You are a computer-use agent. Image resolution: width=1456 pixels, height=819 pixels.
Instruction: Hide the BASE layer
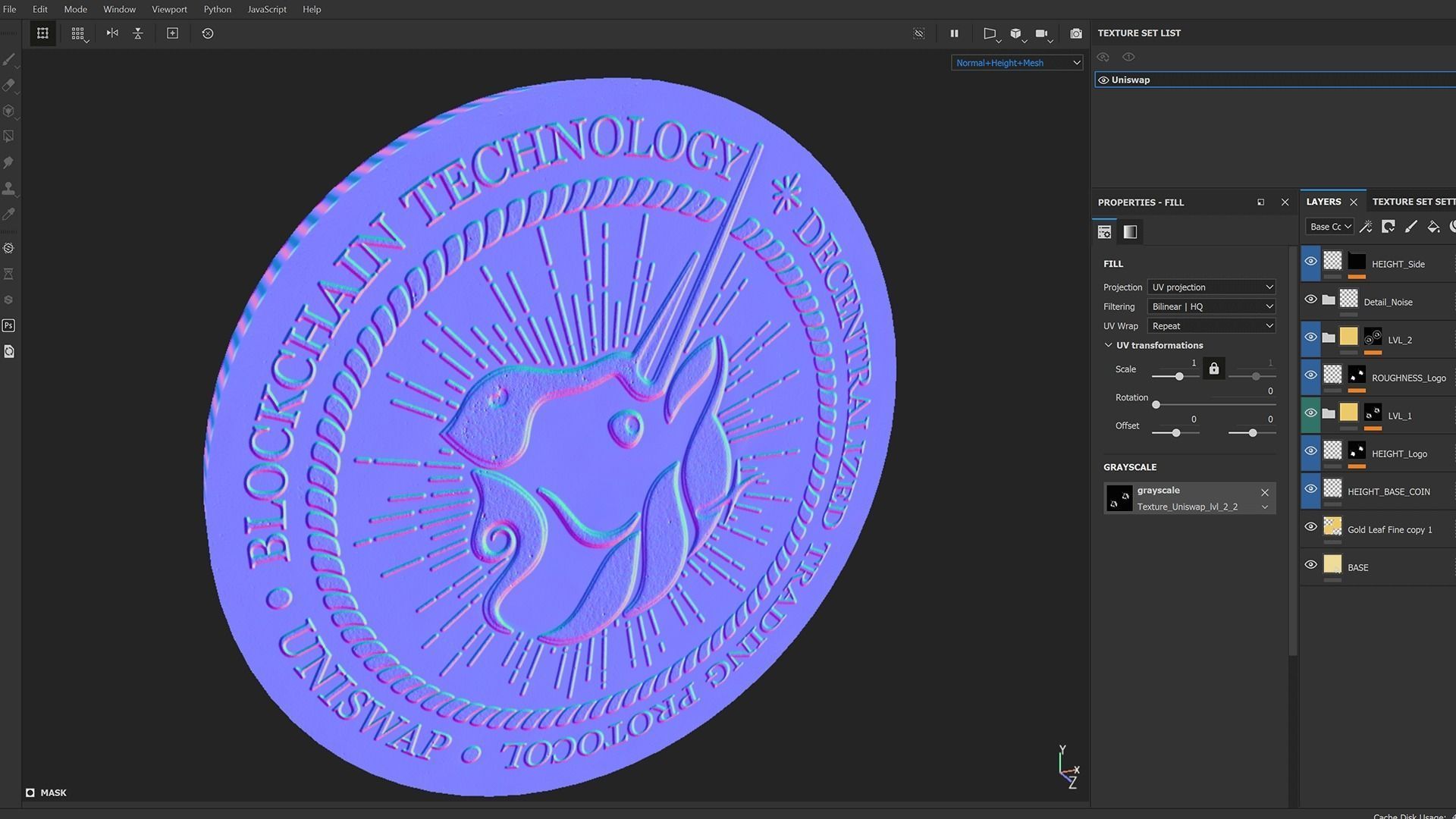point(1310,565)
